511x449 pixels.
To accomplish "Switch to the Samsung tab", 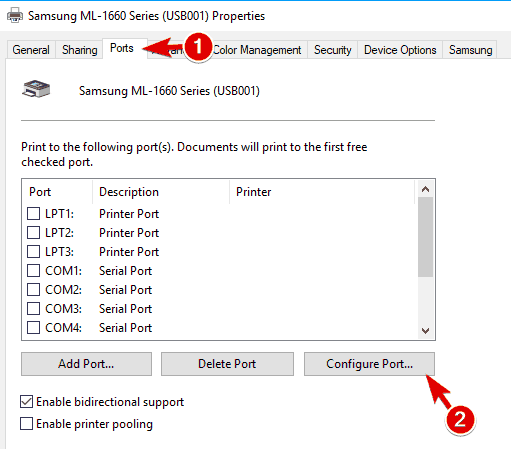I will point(470,50).
